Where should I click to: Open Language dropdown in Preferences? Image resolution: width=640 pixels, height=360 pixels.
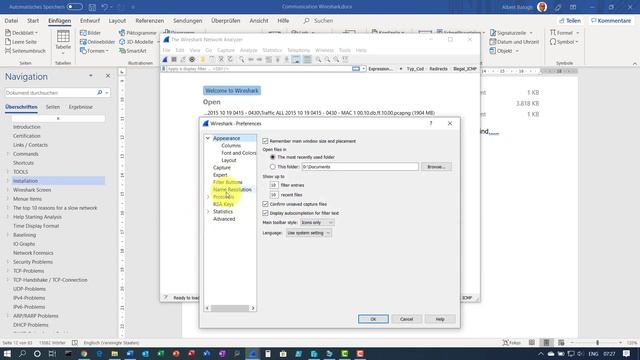click(x=308, y=233)
